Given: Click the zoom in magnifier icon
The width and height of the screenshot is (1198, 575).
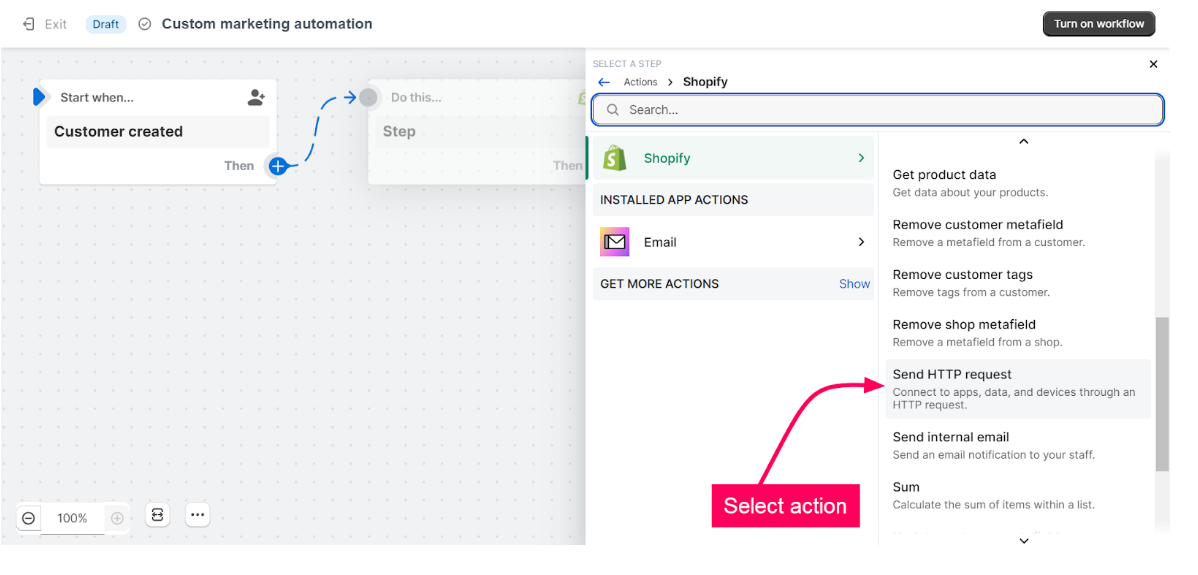Looking at the screenshot, I should point(117,518).
